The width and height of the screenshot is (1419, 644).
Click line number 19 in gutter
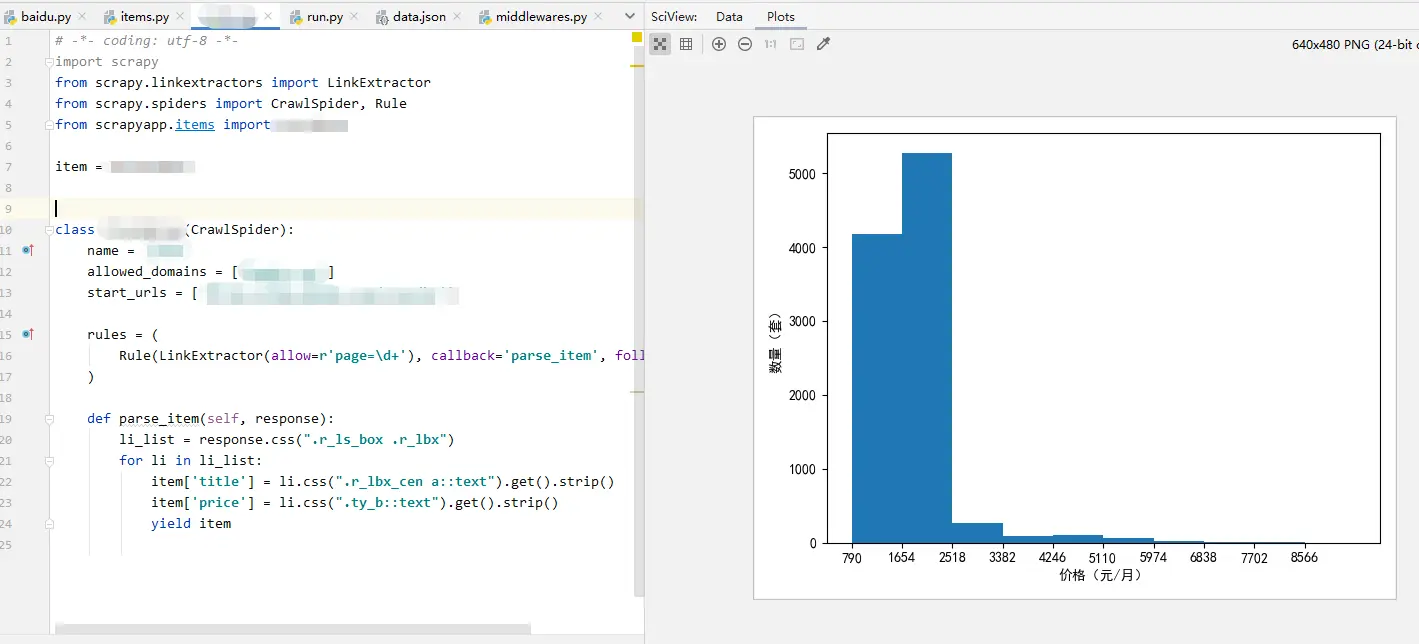[7, 419]
